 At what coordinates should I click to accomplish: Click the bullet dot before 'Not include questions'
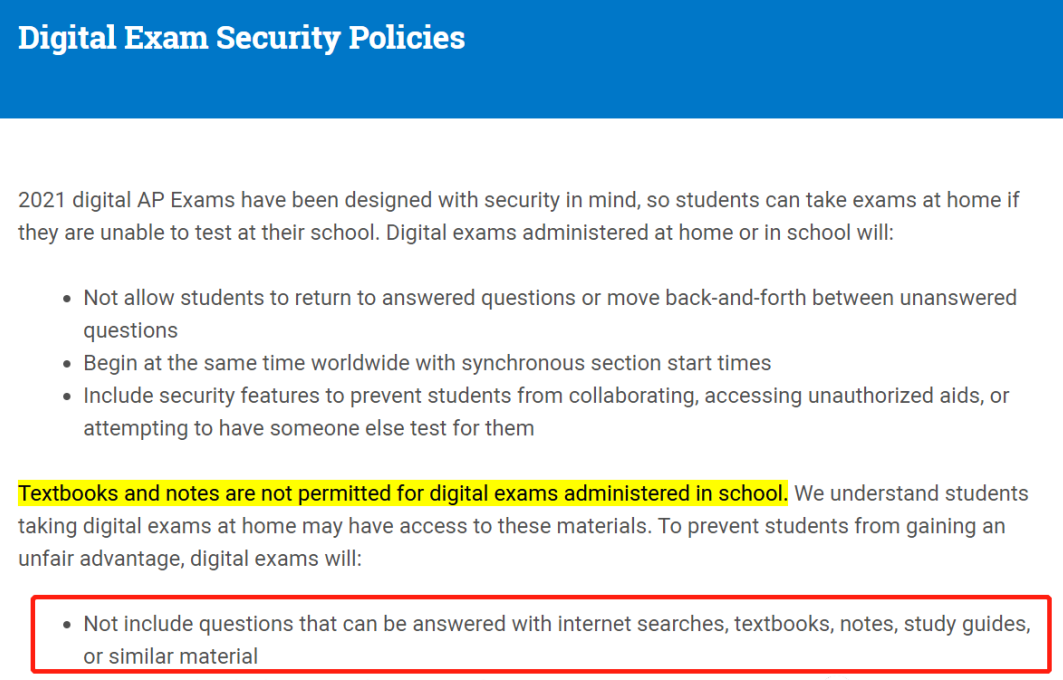[66, 625]
